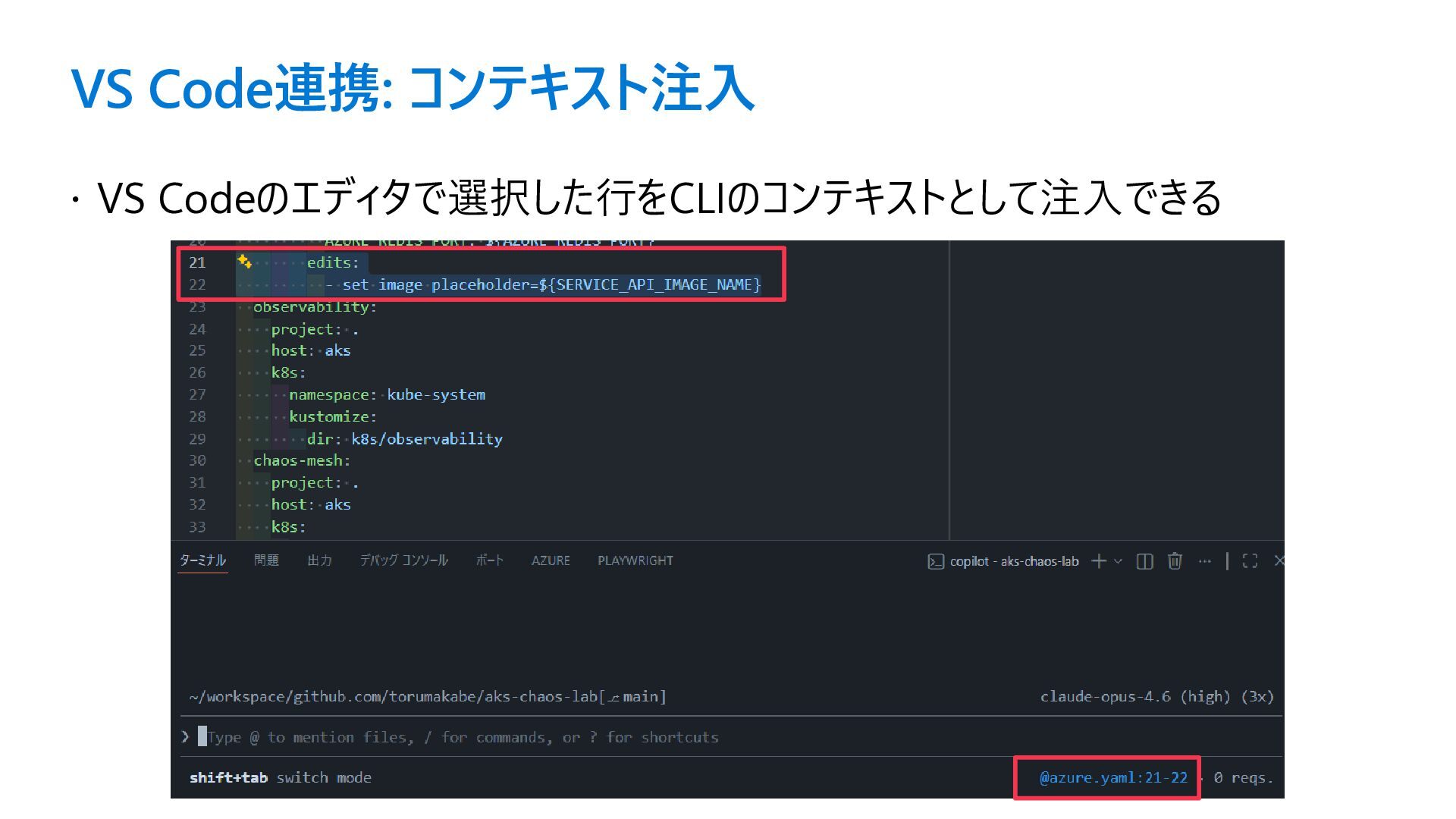1456x819 pixels.
Task: Click the new terminal plus icon
Action: (x=1098, y=561)
